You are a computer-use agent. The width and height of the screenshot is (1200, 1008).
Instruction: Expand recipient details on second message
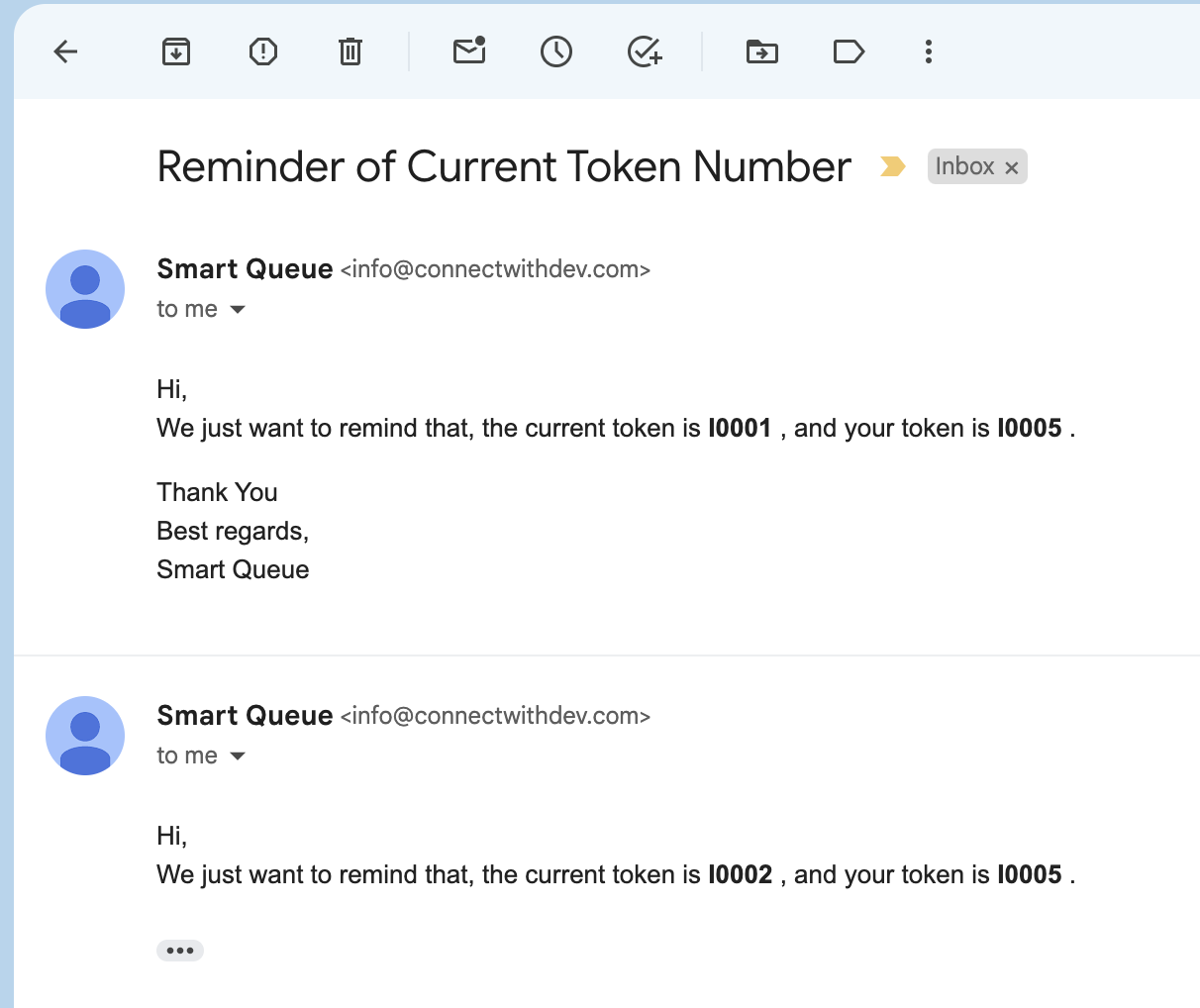click(238, 756)
